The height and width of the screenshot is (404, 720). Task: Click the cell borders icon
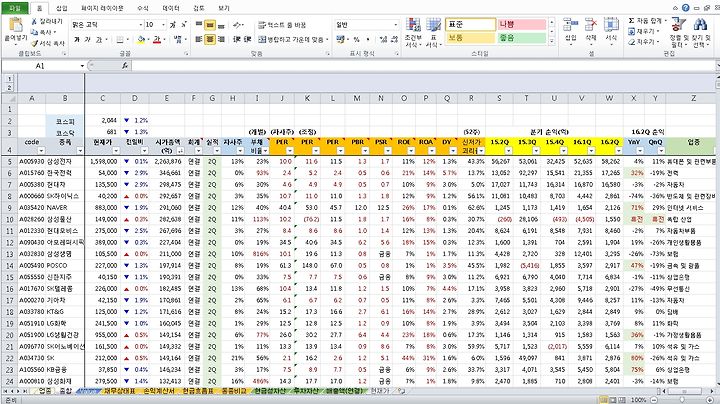(120, 40)
